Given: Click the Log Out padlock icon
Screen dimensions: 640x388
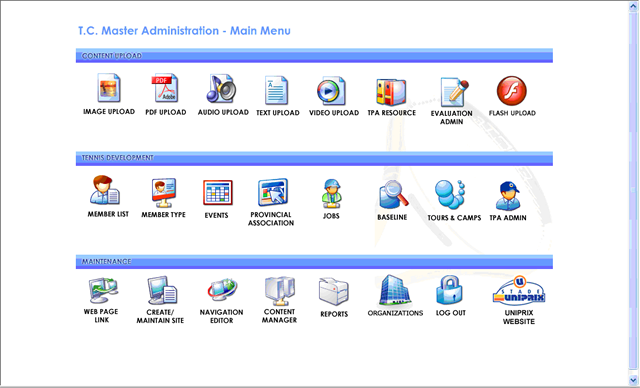Looking at the screenshot, I should point(449,290).
